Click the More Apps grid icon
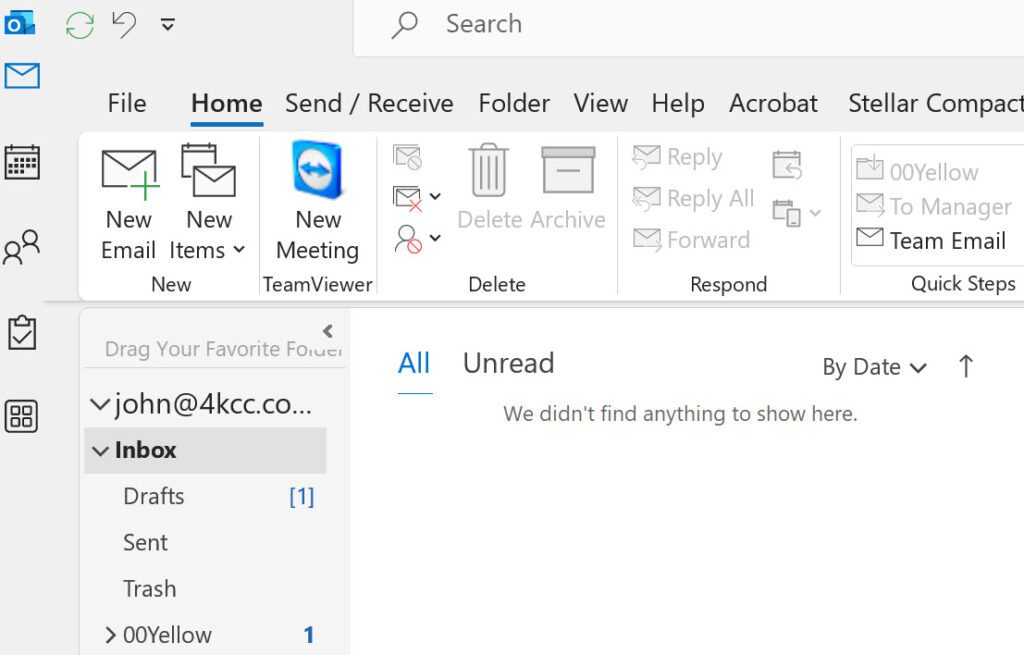This screenshot has height=655, width=1024. (22, 416)
